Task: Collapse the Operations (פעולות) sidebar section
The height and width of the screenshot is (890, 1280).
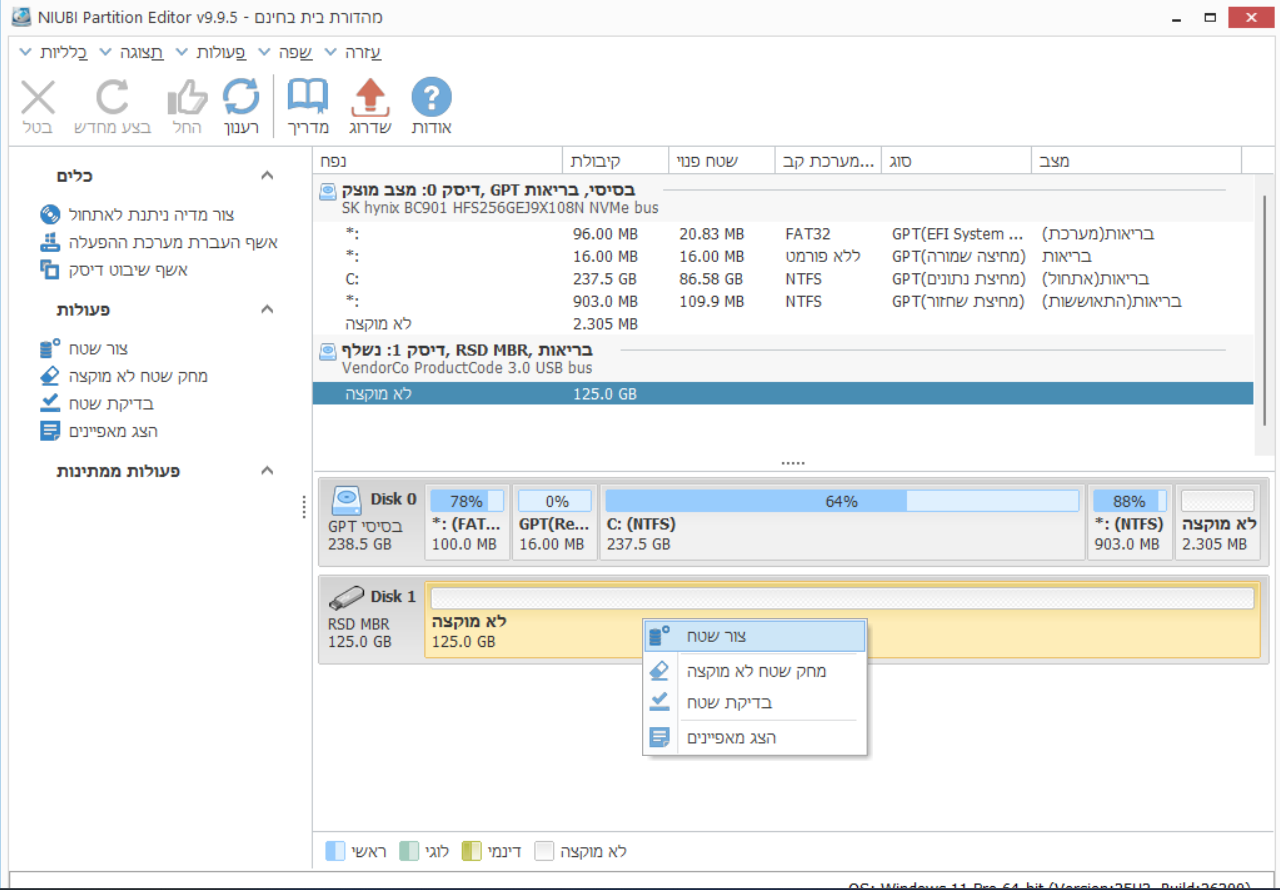Action: 267,310
